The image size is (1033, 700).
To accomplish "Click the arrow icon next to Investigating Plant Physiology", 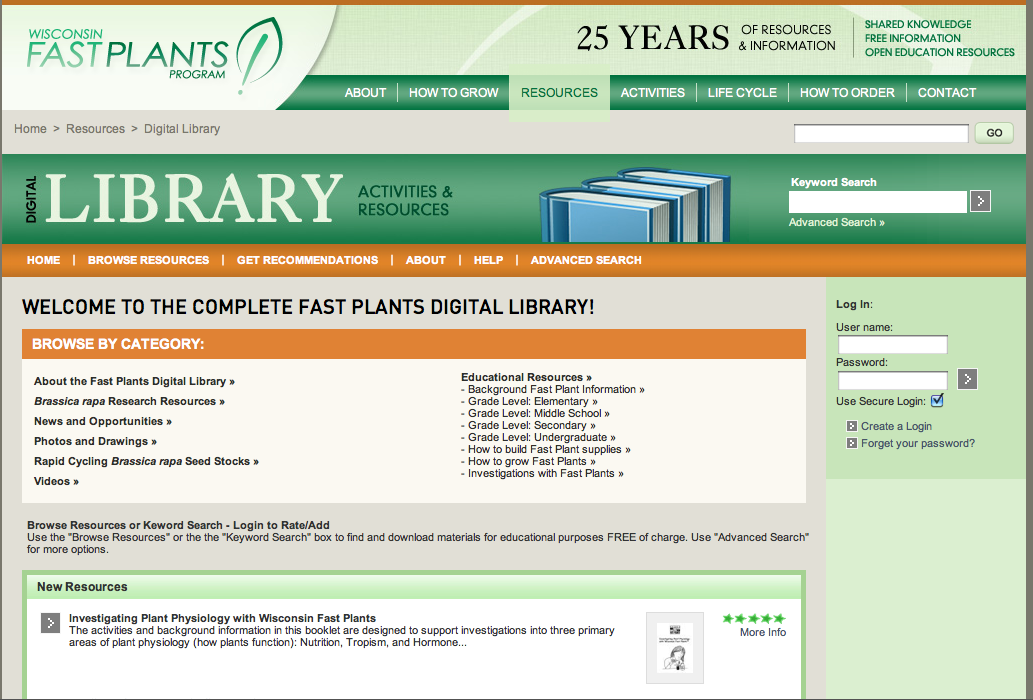I will [51, 623].
